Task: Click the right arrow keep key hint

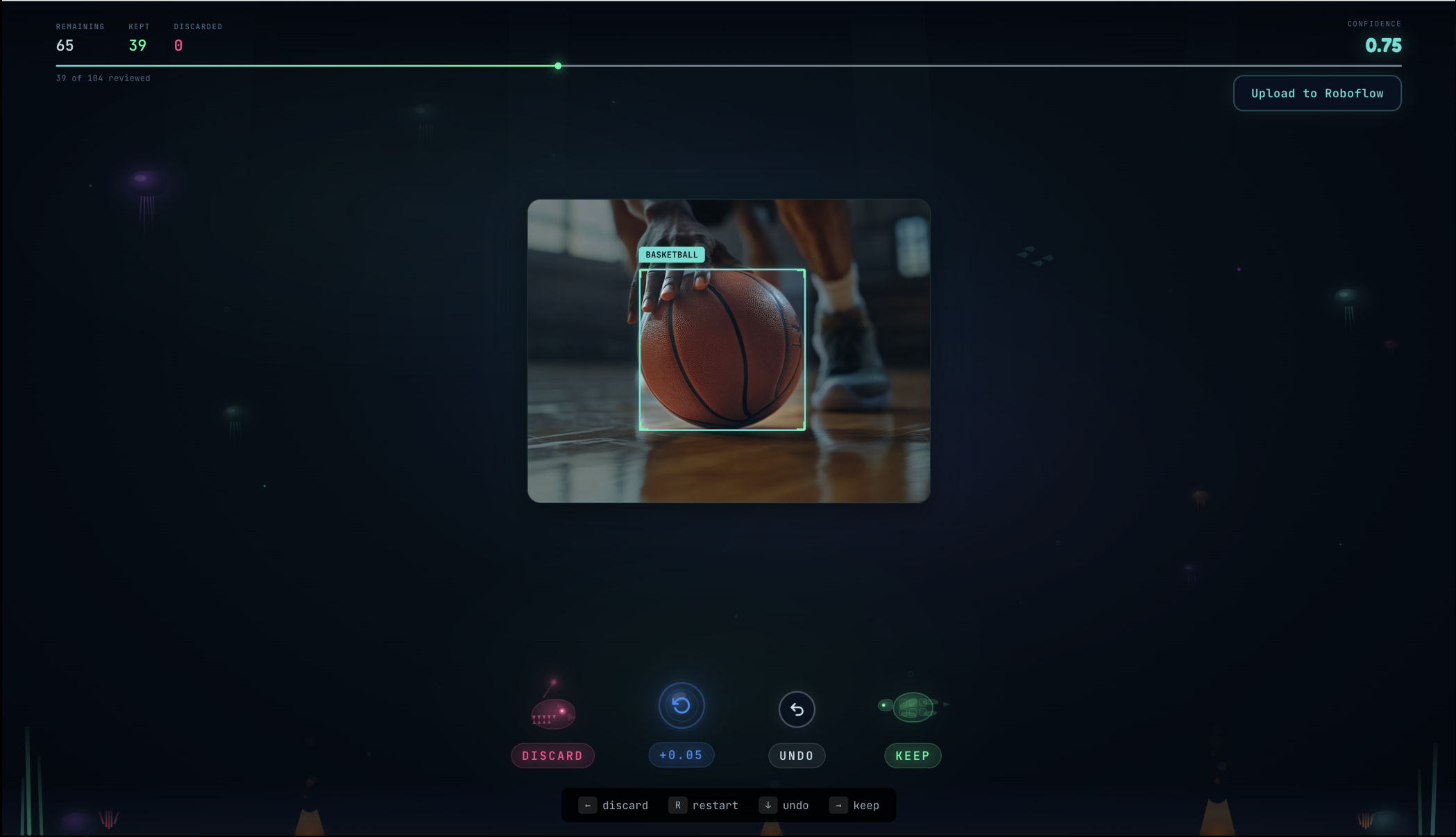Action: coord(838,805)
